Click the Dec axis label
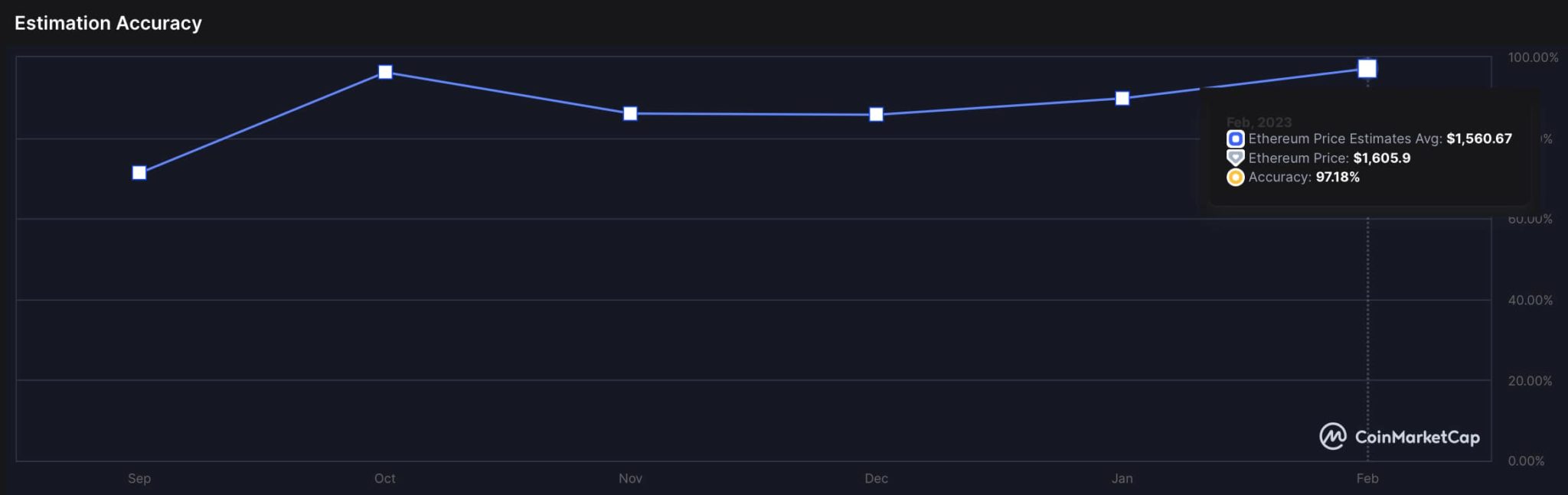1568x495 pixels. coord(876,478)
